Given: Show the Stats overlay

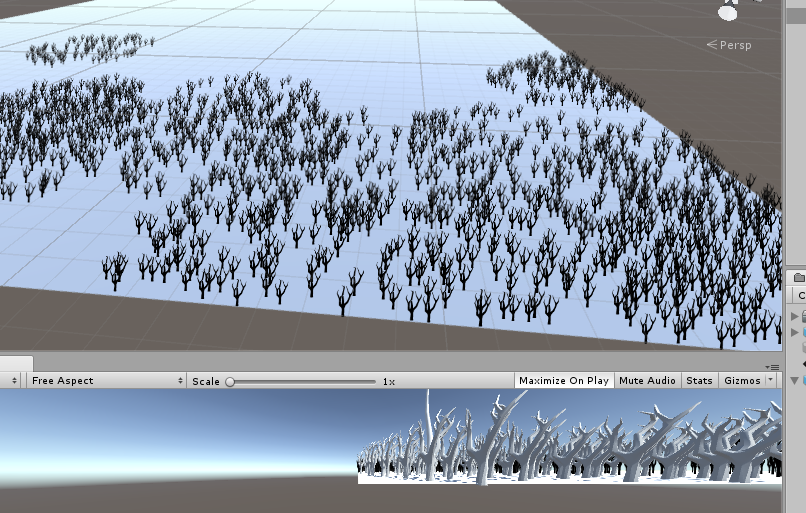Looking at the screenshot, I should click(699, 381).
